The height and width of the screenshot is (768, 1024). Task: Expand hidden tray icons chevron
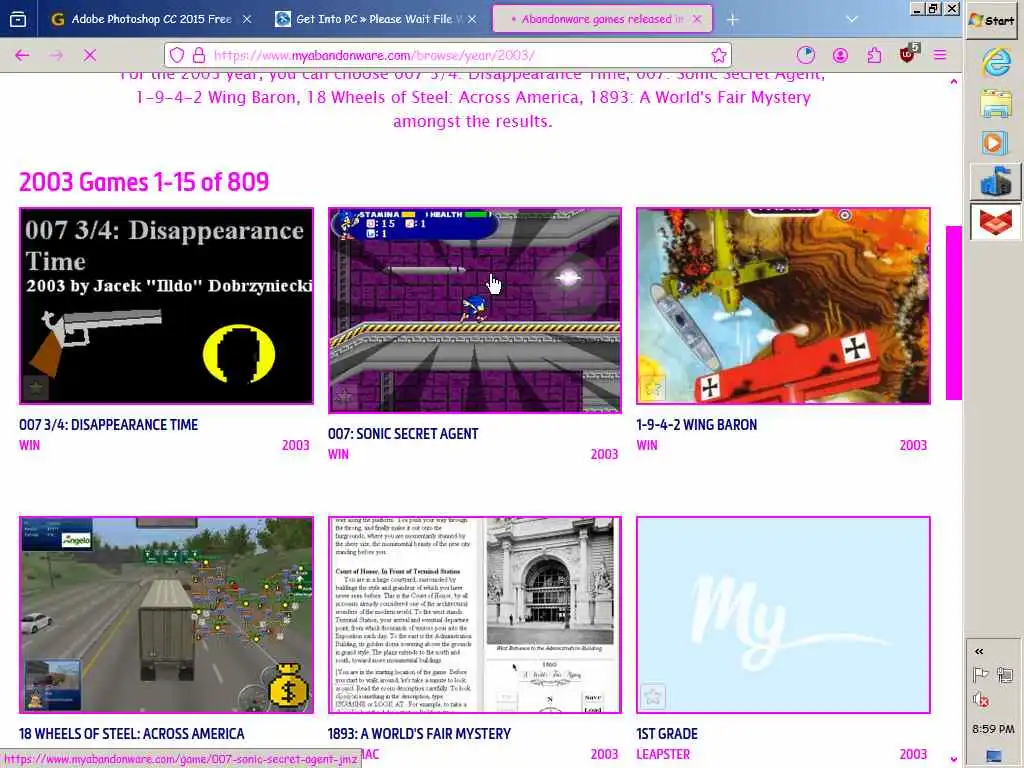(x=978, y=651)
